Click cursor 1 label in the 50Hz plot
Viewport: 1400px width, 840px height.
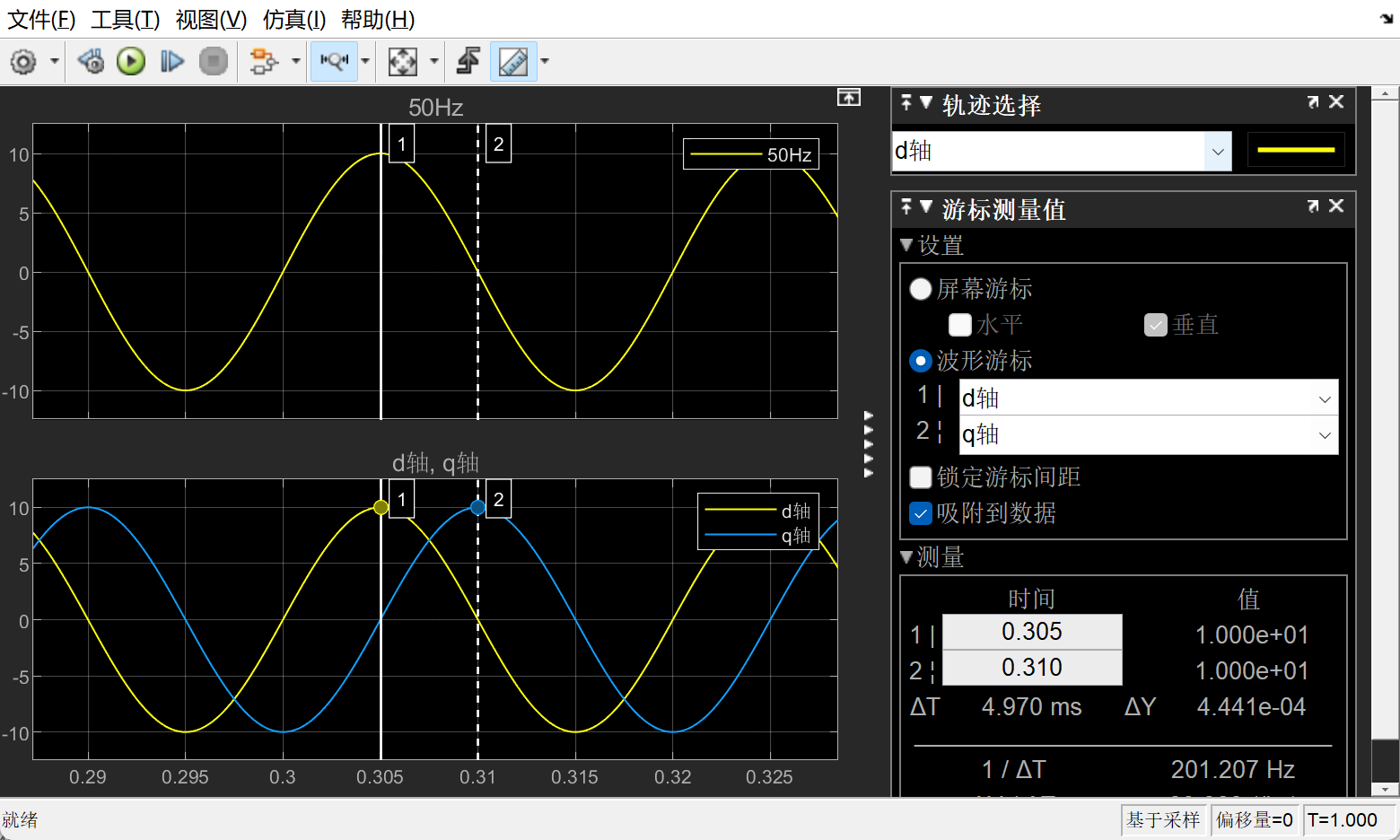[402, 144]
